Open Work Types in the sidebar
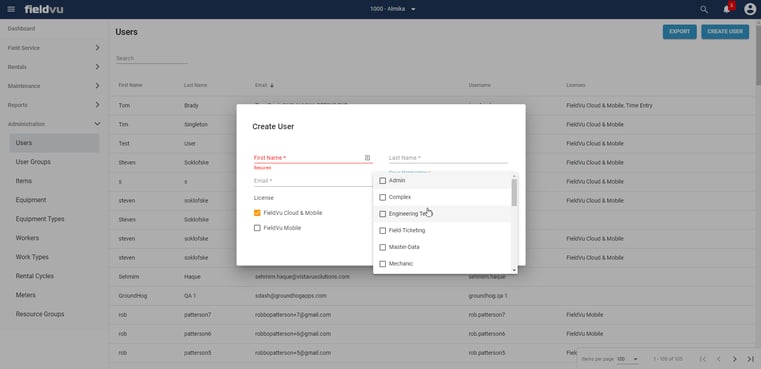 (x=32, y=257)
